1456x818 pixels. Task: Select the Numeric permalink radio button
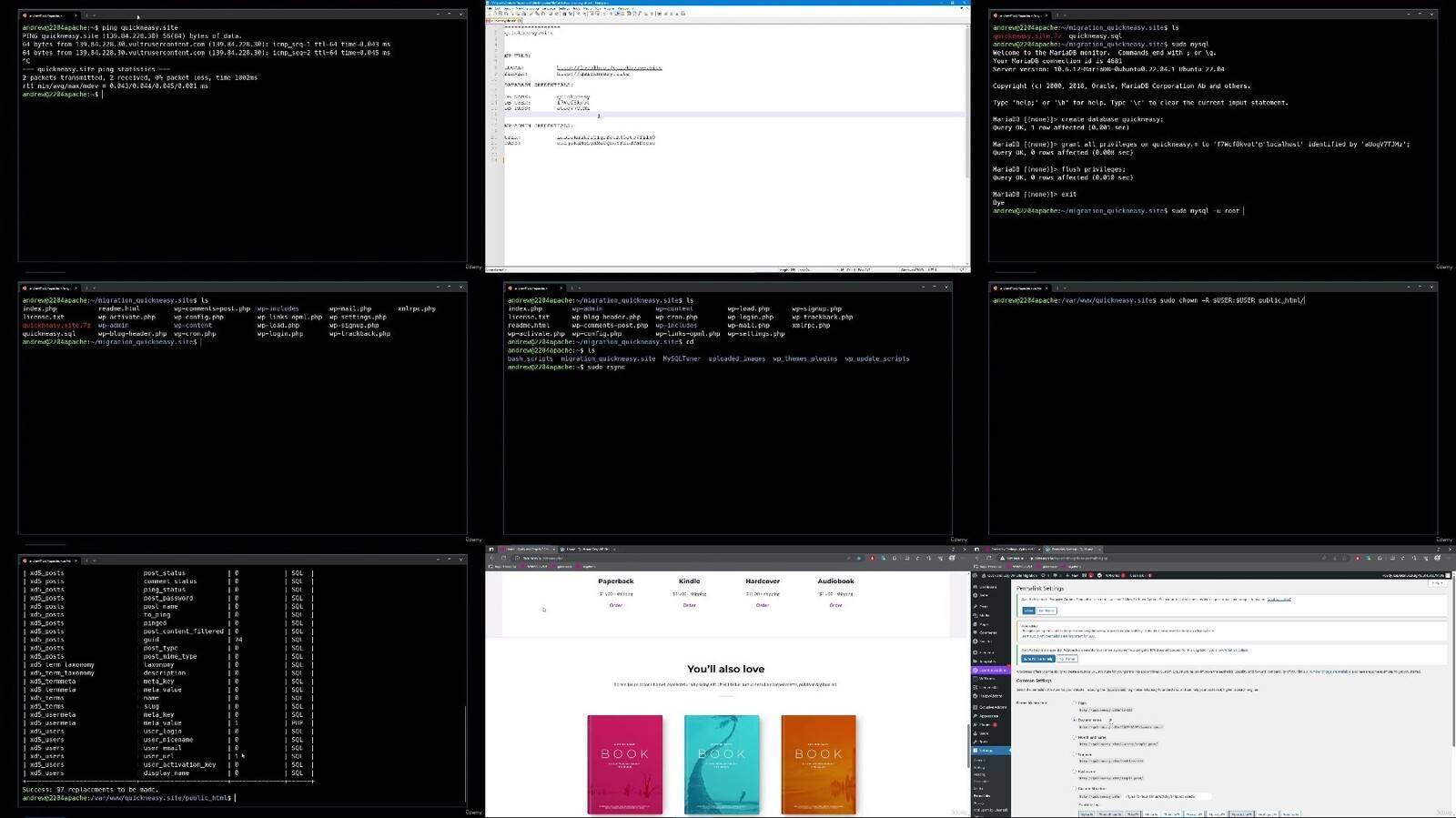[1076, 754]
